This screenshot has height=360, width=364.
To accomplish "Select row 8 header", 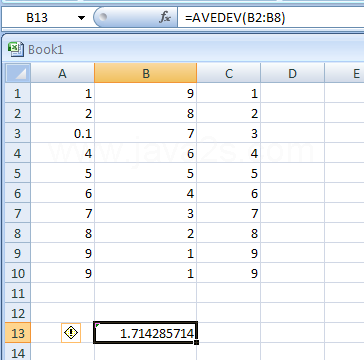I will point(18,233).
